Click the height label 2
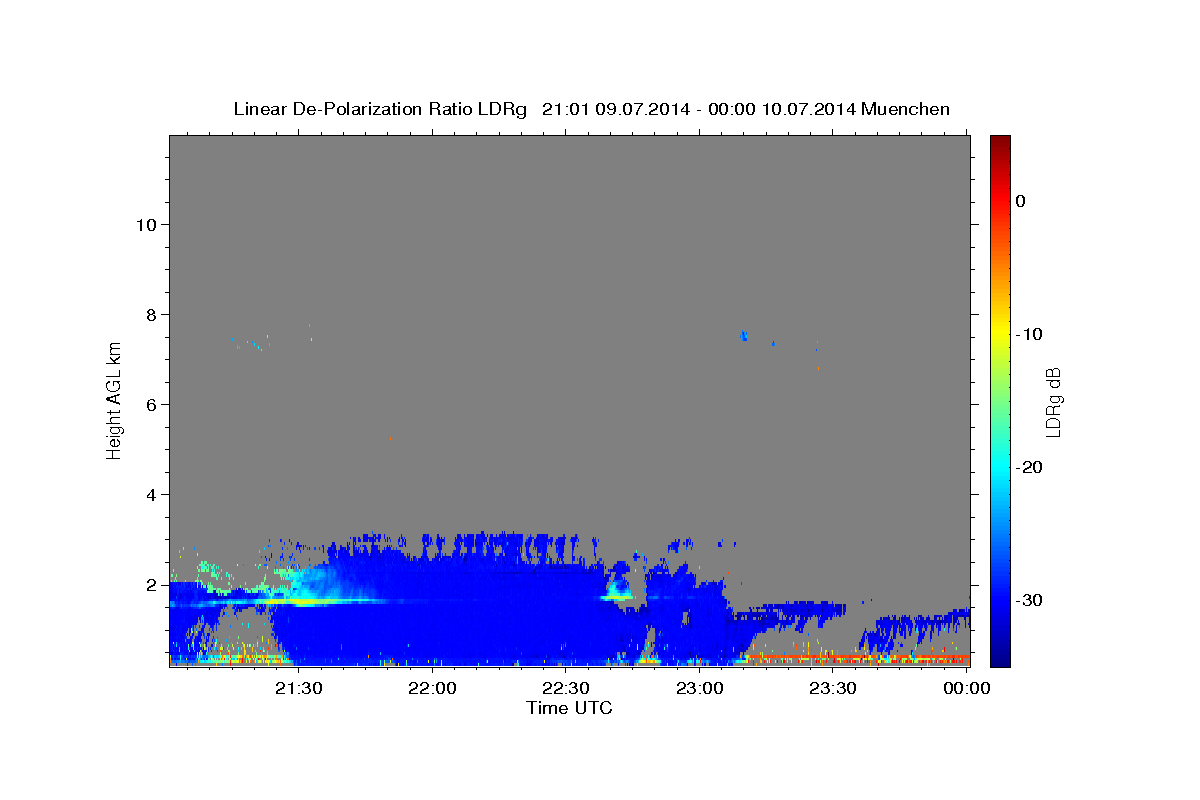1200x800 pixels. [x=150, y=584]
